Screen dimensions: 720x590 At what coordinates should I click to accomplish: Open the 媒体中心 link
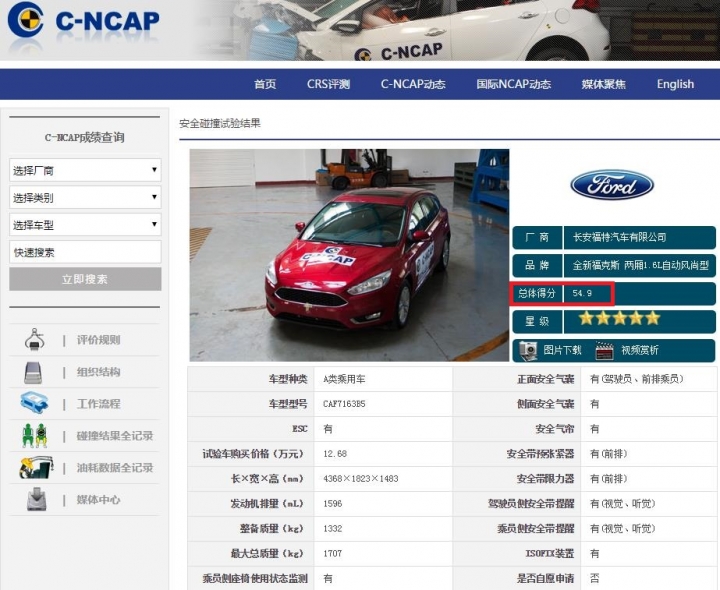click(x=98, y=500)
